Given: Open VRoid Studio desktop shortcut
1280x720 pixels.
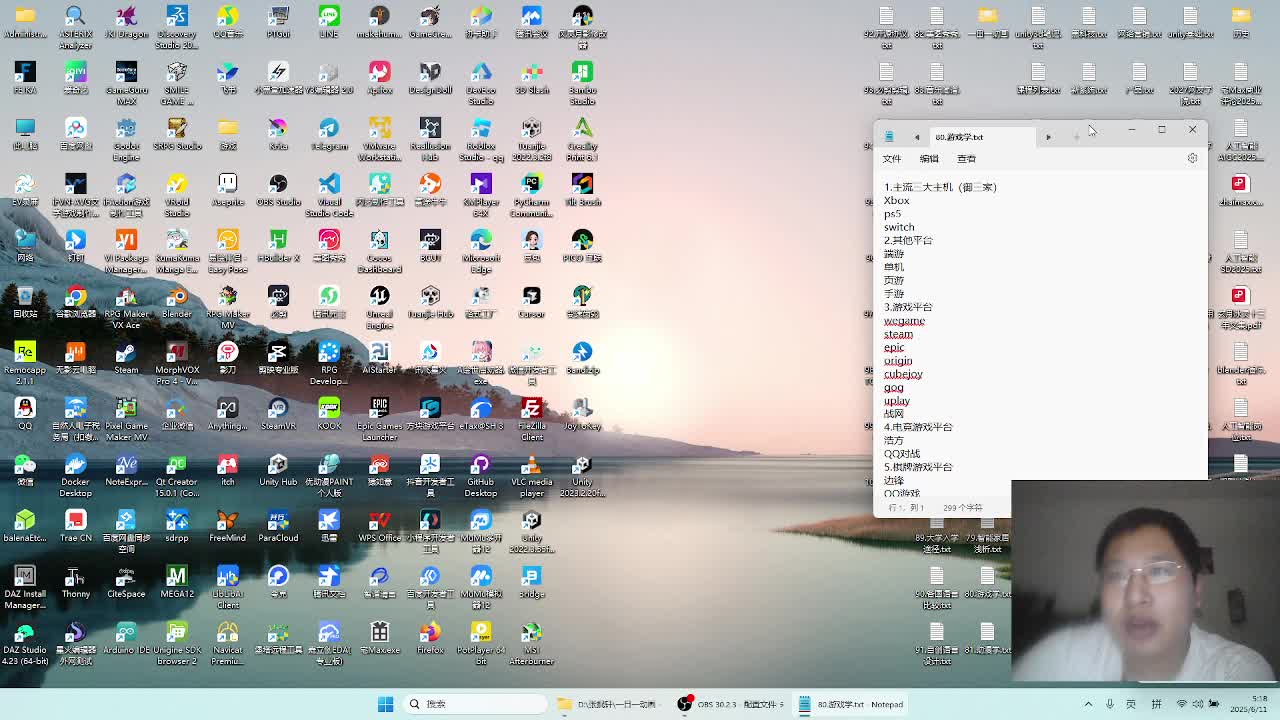Looking at the screenshot, I should coord(177,195).
